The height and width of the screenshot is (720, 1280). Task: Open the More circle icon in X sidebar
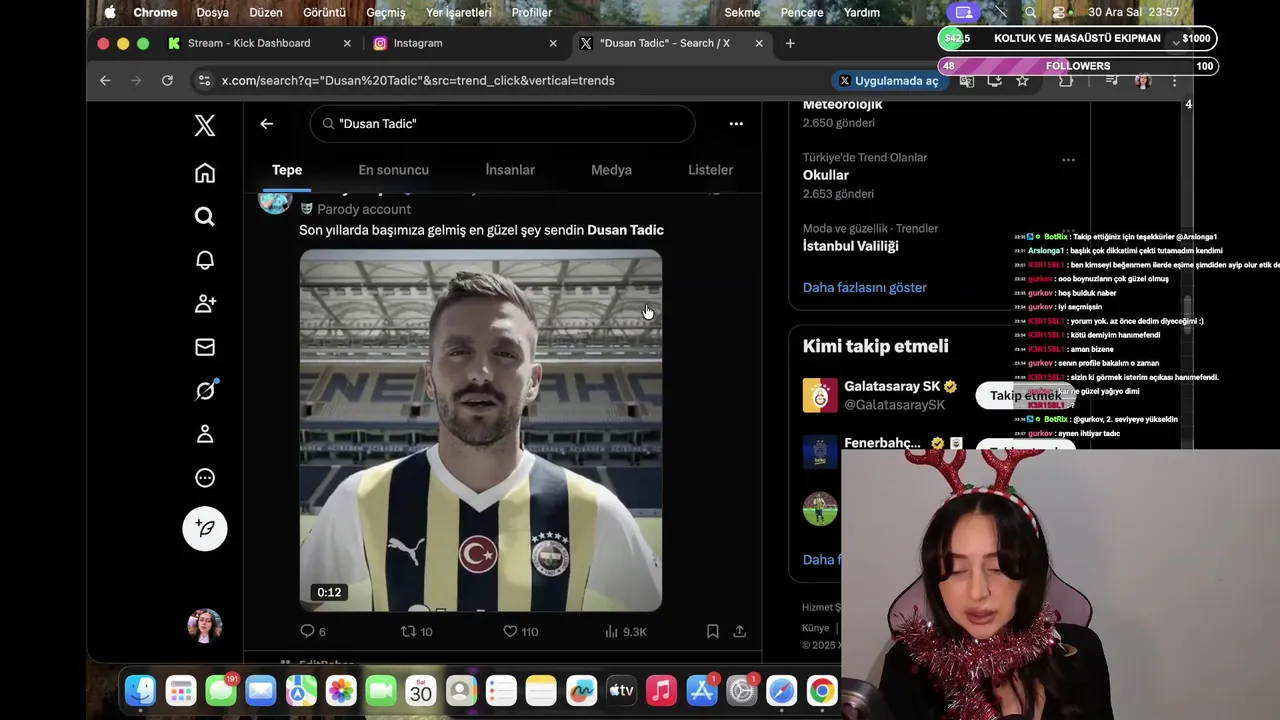tap(204, 478)
